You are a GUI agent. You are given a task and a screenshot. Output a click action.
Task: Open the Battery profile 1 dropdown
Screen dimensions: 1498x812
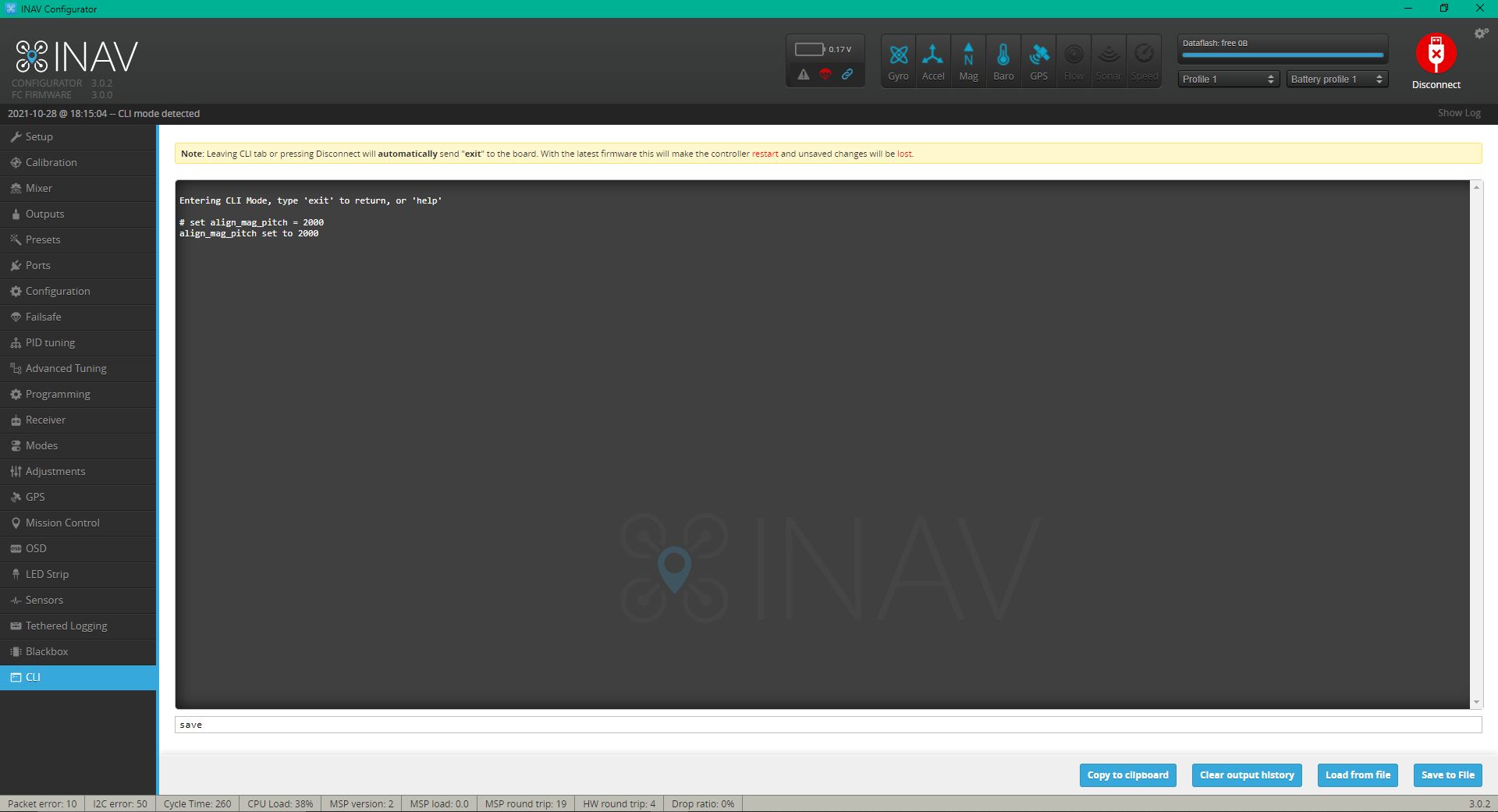(x=1337, y=79)
